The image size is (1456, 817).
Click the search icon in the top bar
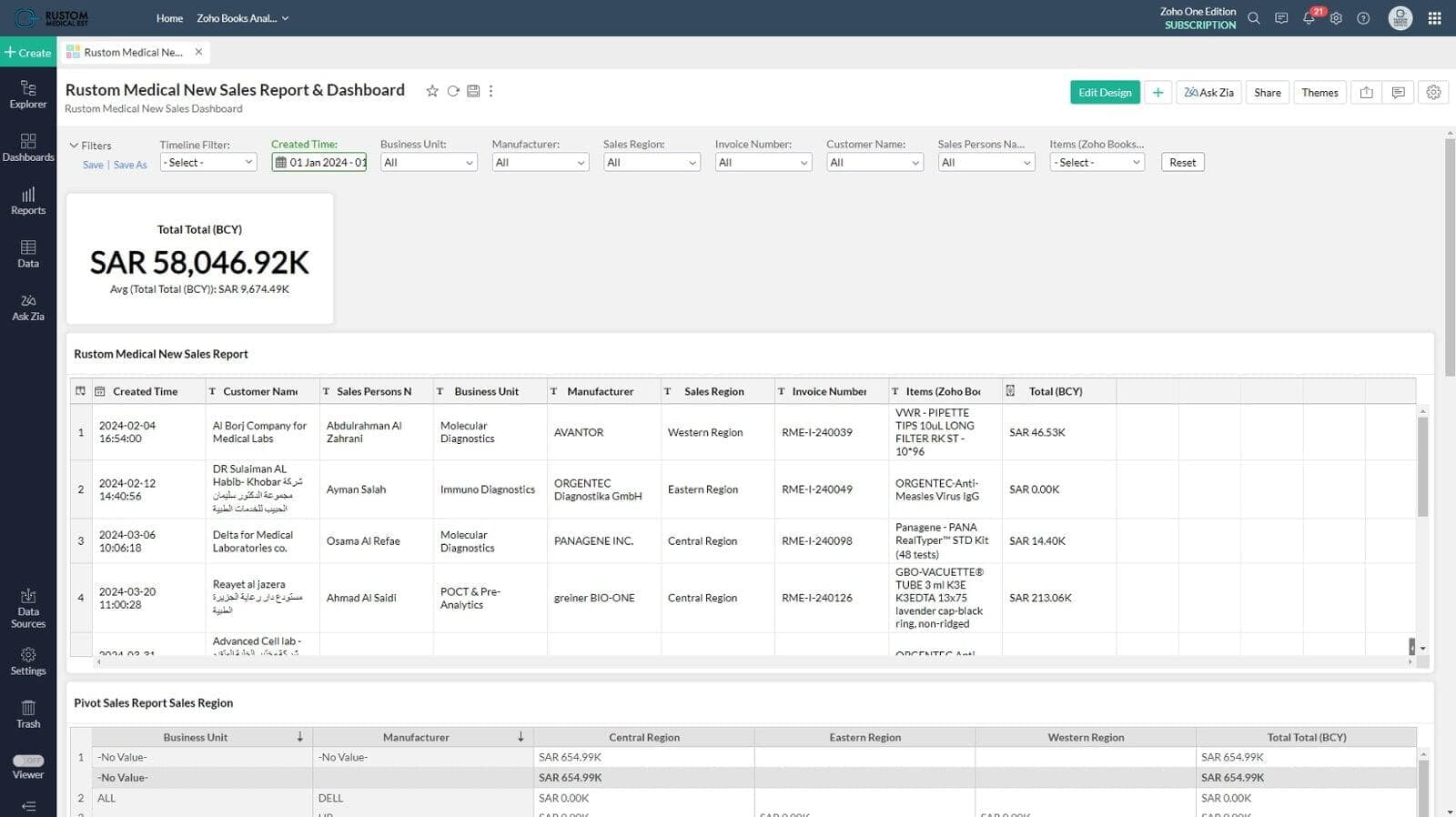pyautogui.click(x=1254, y=18)
